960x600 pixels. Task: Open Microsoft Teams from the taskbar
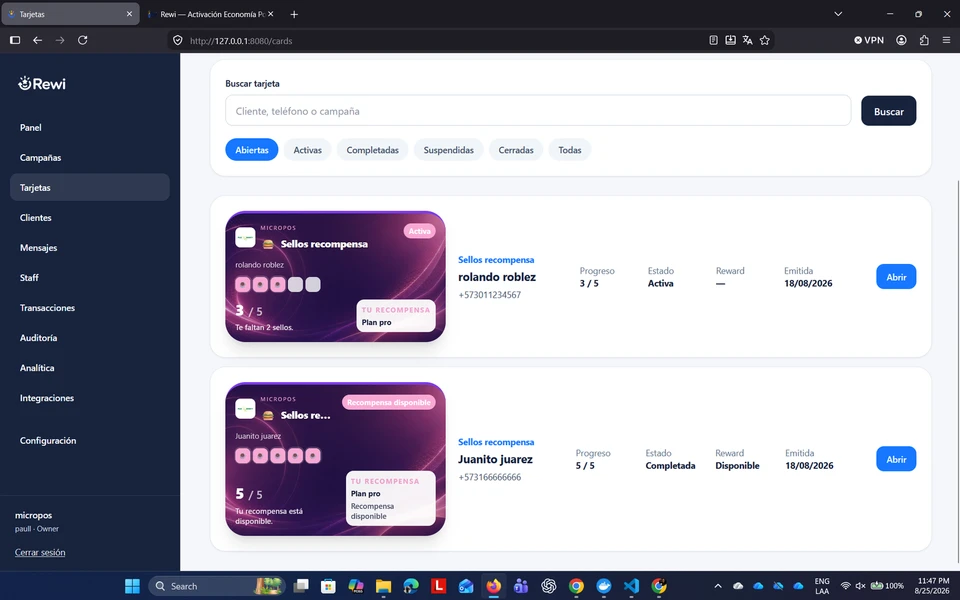(521, 586)
